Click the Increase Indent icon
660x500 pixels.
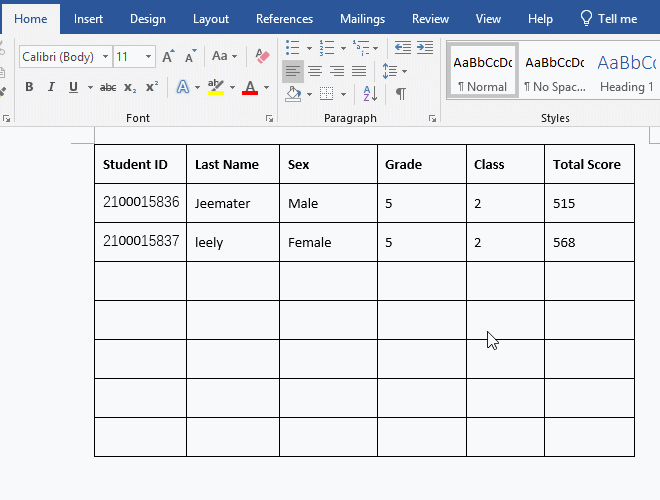click(425, 47)
